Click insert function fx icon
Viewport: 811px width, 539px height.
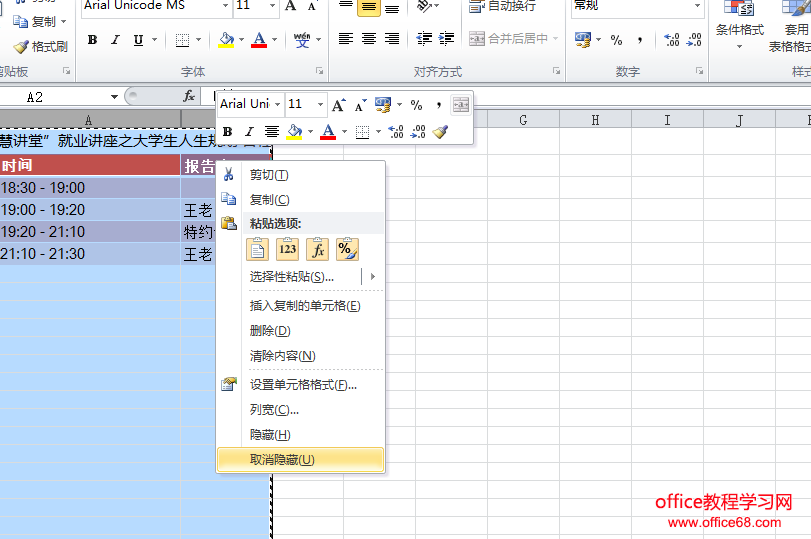click(189, 96)
